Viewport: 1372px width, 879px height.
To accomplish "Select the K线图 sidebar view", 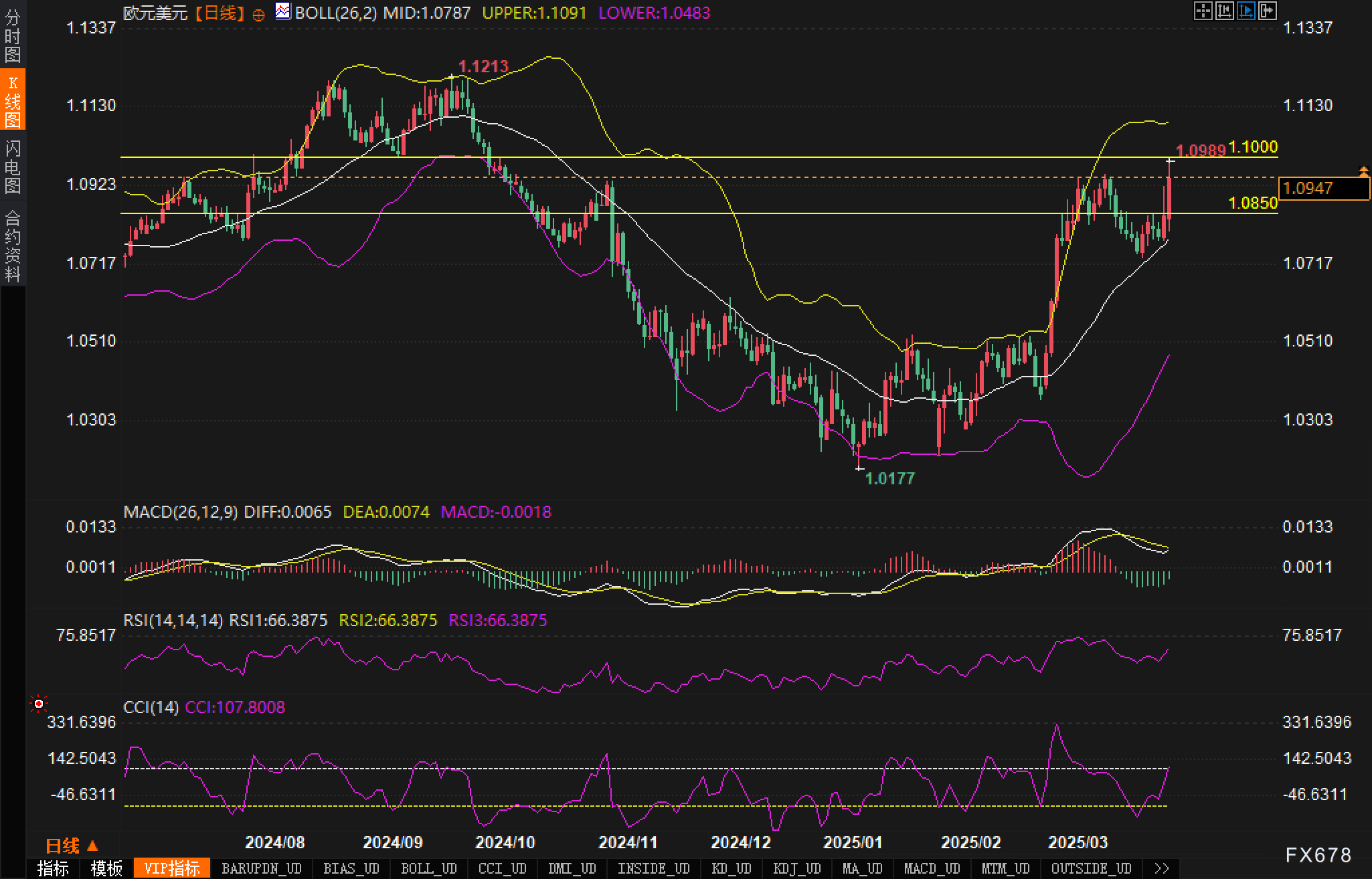I will coord(13,100).
